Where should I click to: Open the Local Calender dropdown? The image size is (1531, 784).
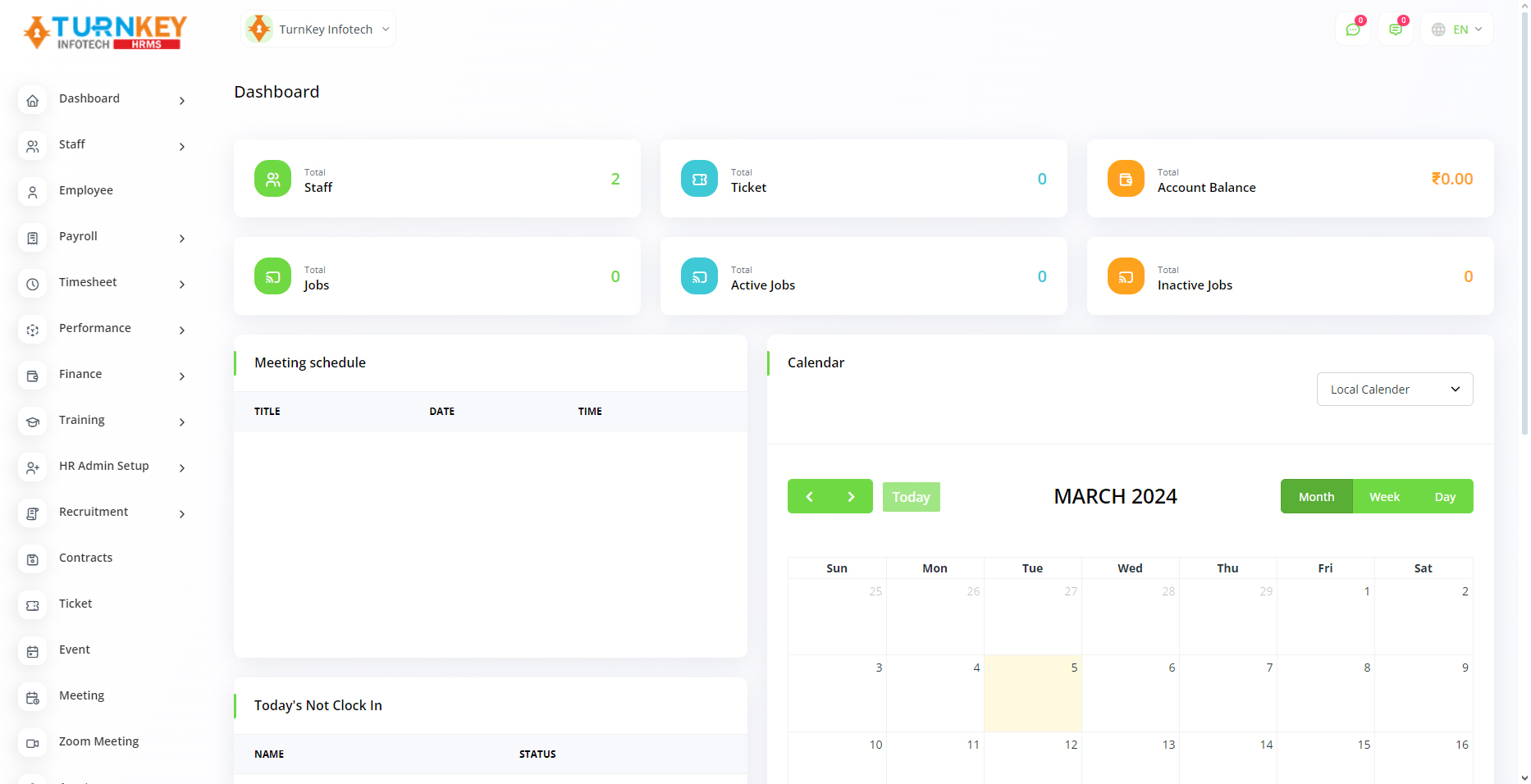pos(1394,390)
